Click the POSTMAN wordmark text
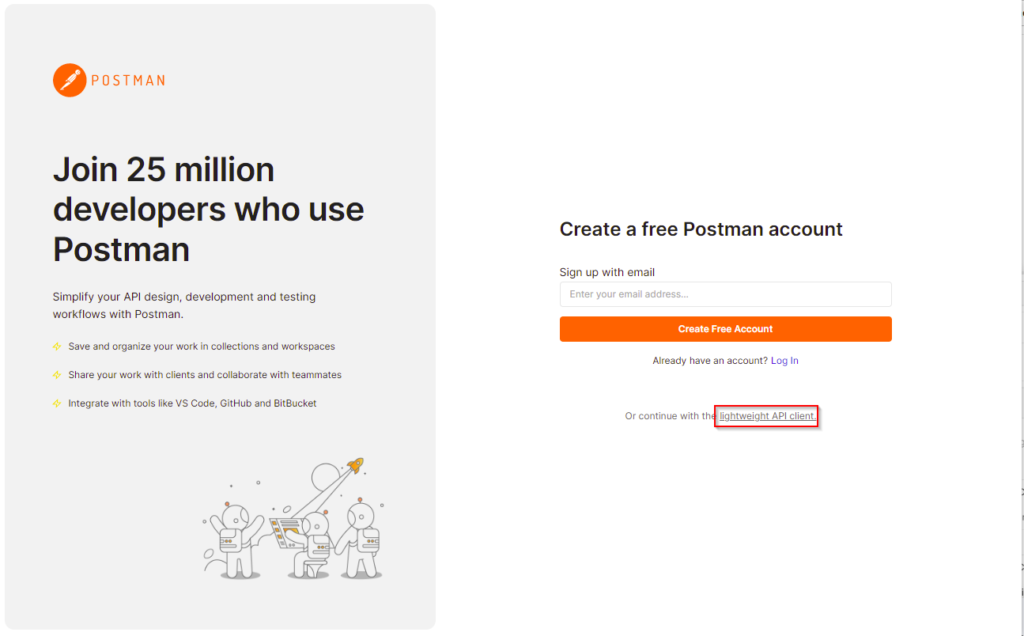 tap(128, 81)
